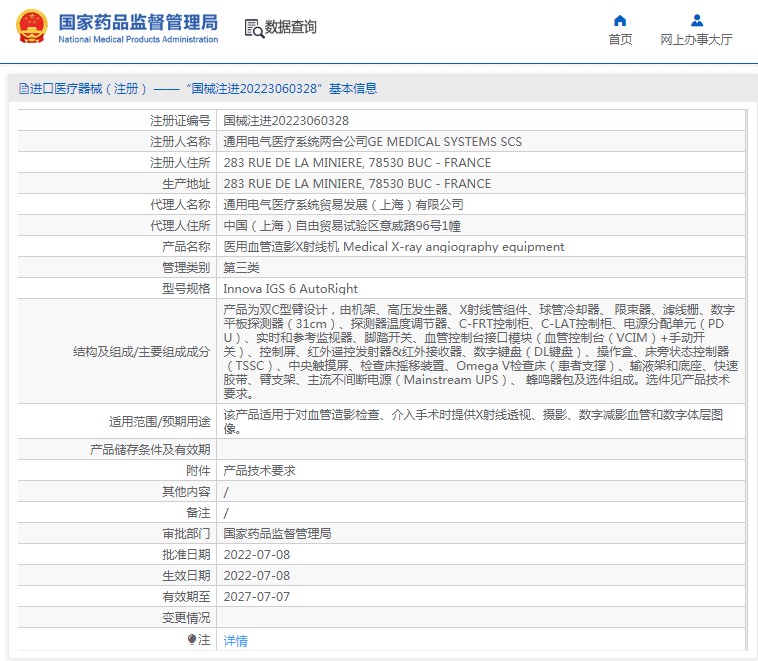Open 网上办事大厅 text link
Screen dimensions: 758x661
697,40
